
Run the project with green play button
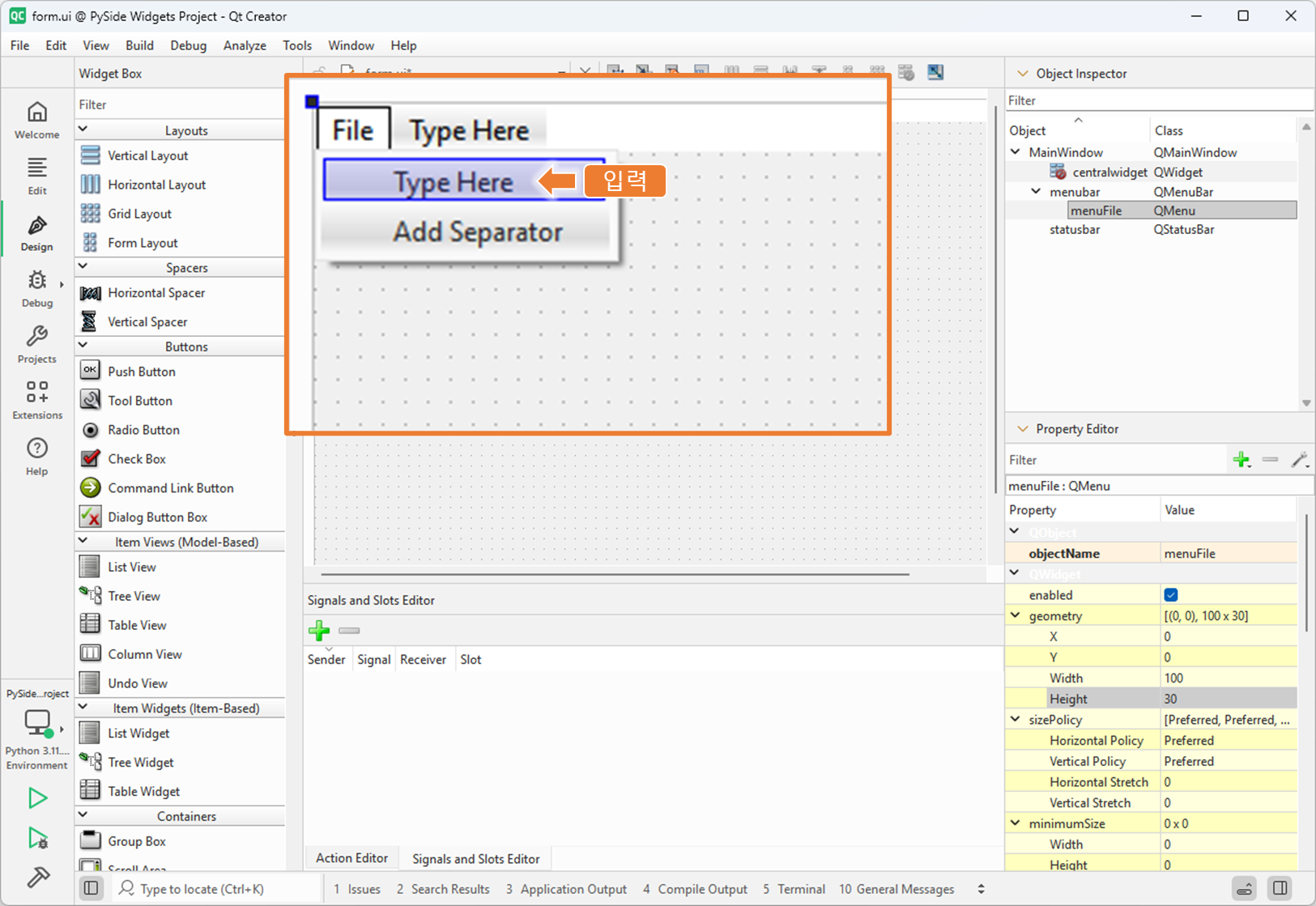click(x=37, y=798)
